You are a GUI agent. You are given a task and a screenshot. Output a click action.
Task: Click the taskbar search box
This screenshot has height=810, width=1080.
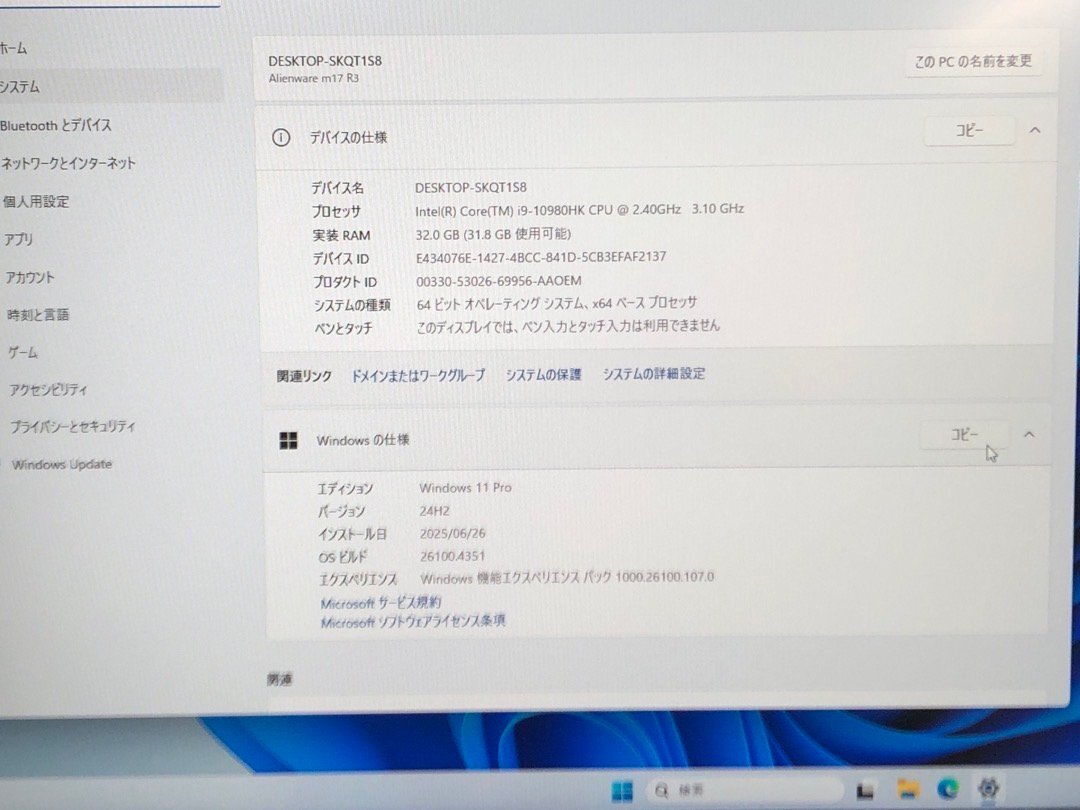pyautogui.click(x=746, y=790)
